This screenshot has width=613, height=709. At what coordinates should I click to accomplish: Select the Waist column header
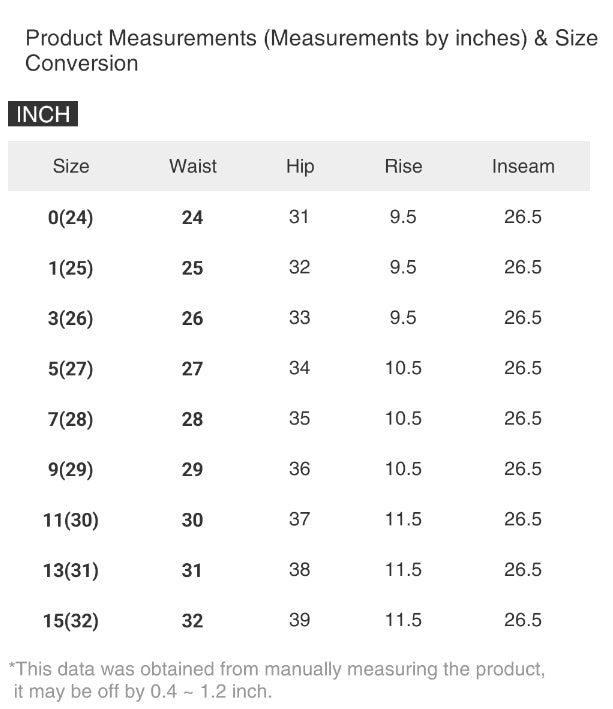pos(193,167)
